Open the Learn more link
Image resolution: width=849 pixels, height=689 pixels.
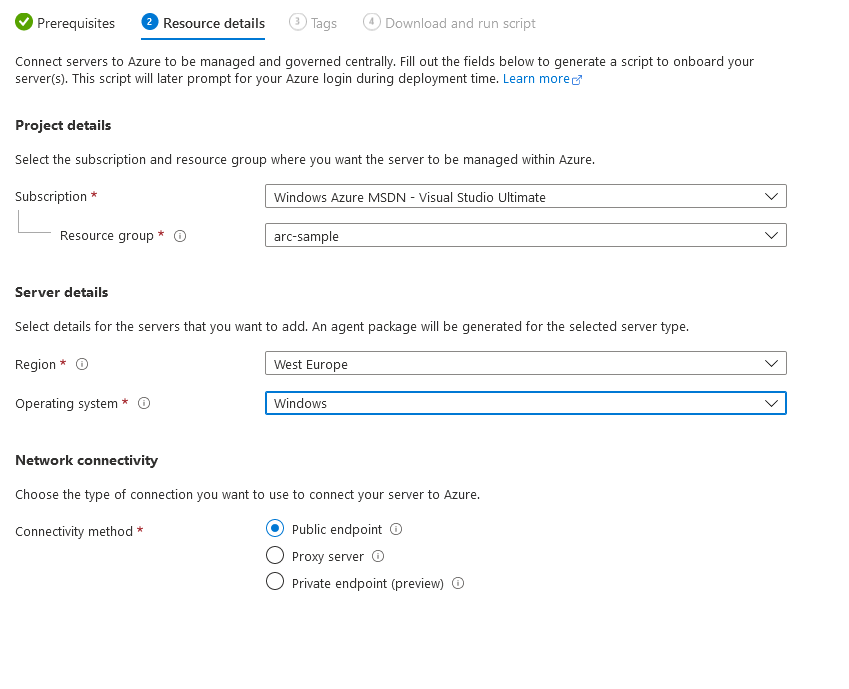click(536, 79)
